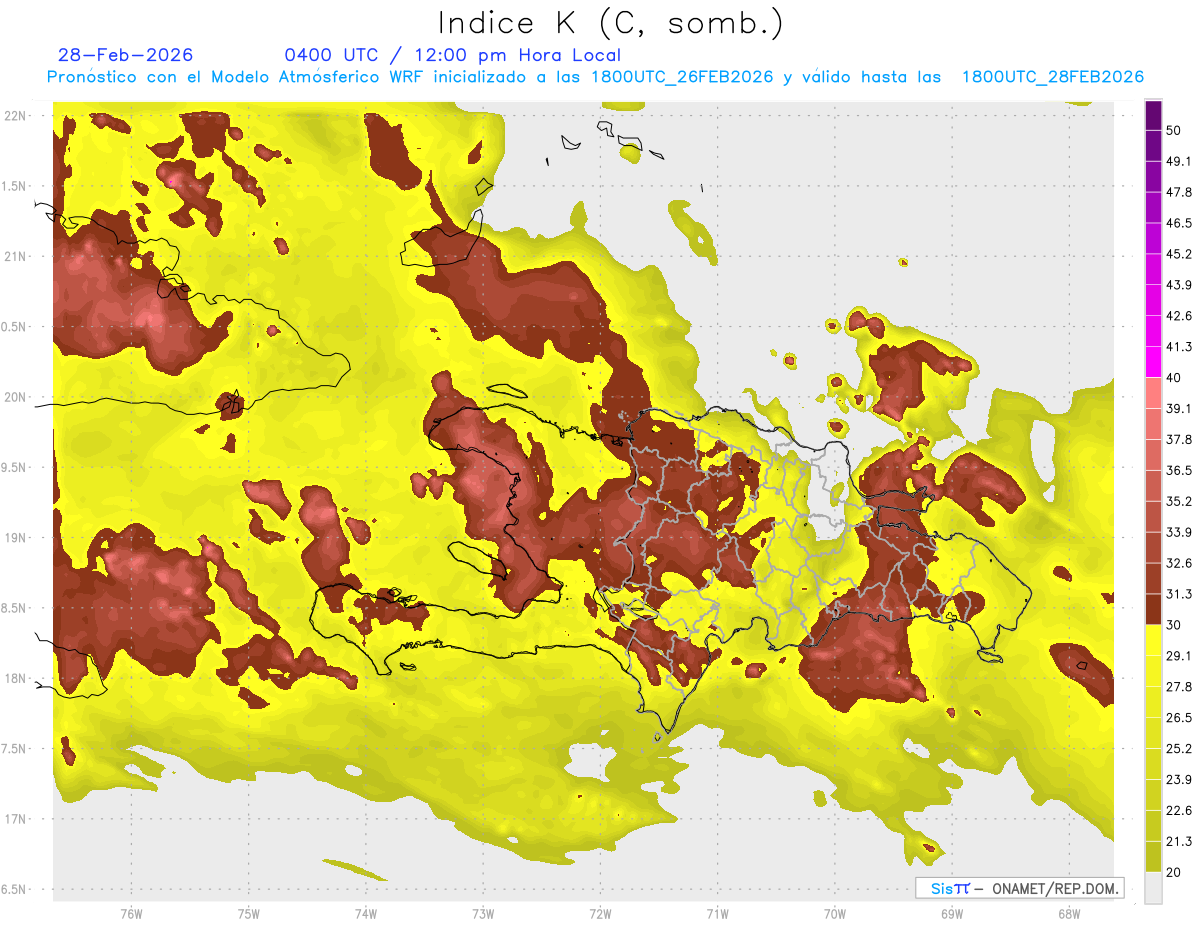The height and width of the screenshot is (927, 1200).
Task: Pick the light gray legend band below 20
Action: (1153, 887)
